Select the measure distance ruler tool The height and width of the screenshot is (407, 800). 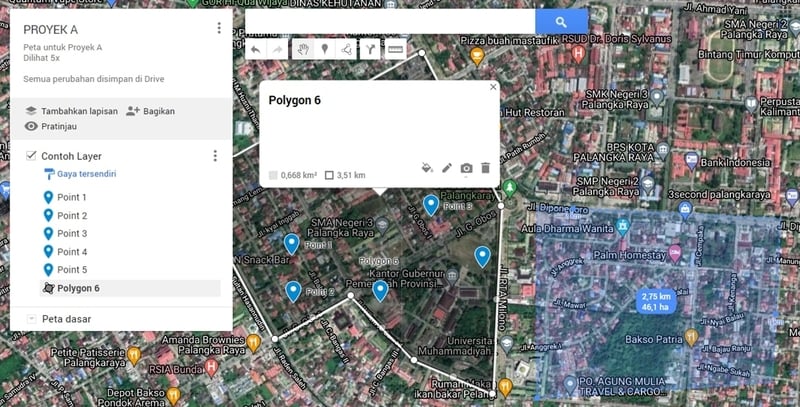[395, 49]
